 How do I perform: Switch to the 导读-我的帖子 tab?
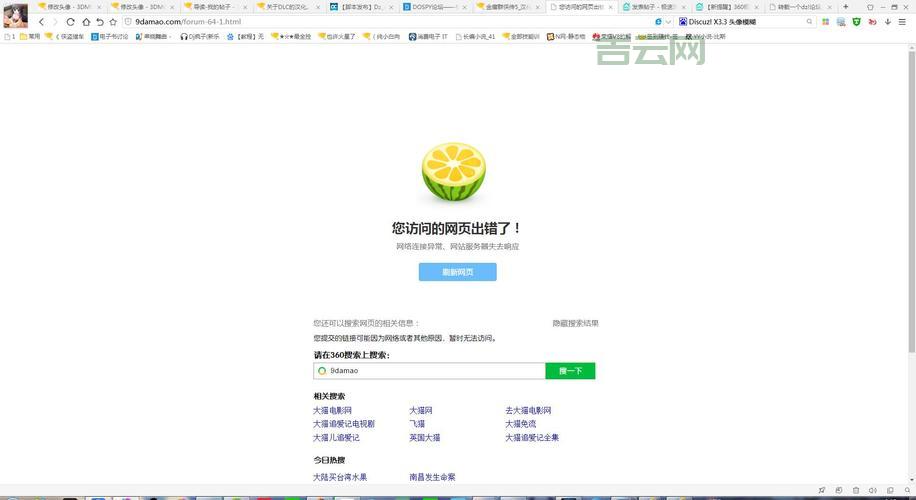215,7
